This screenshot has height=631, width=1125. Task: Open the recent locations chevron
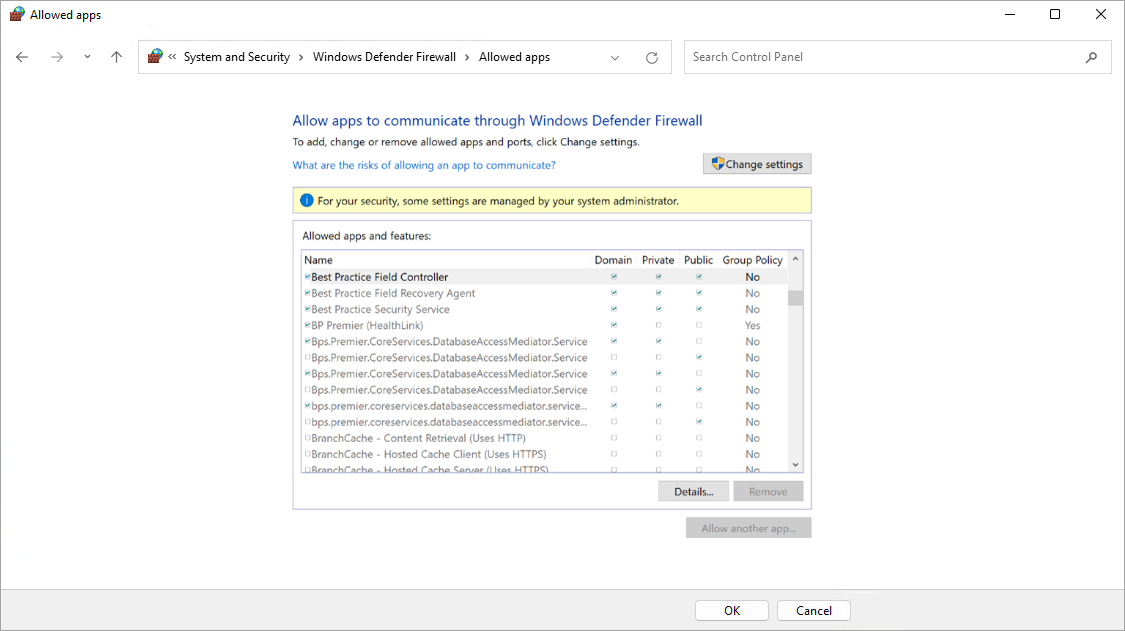[87, 57]
